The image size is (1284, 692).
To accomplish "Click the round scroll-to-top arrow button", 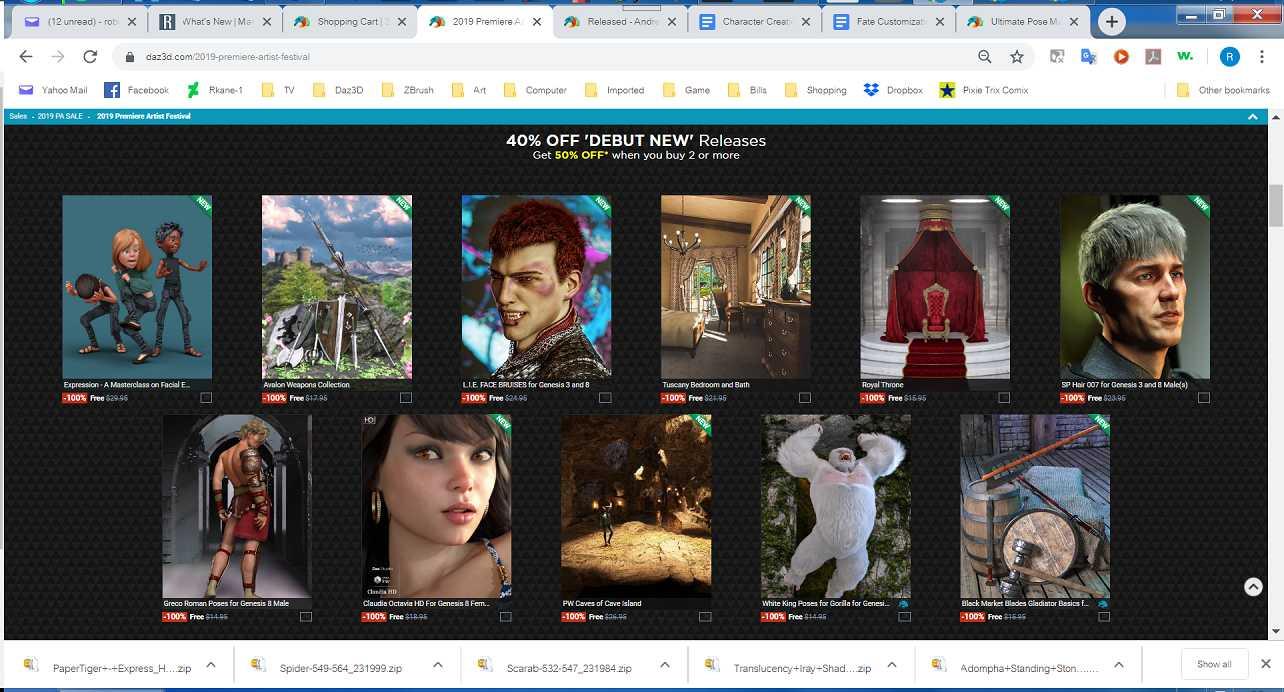I will point(1253,587).
